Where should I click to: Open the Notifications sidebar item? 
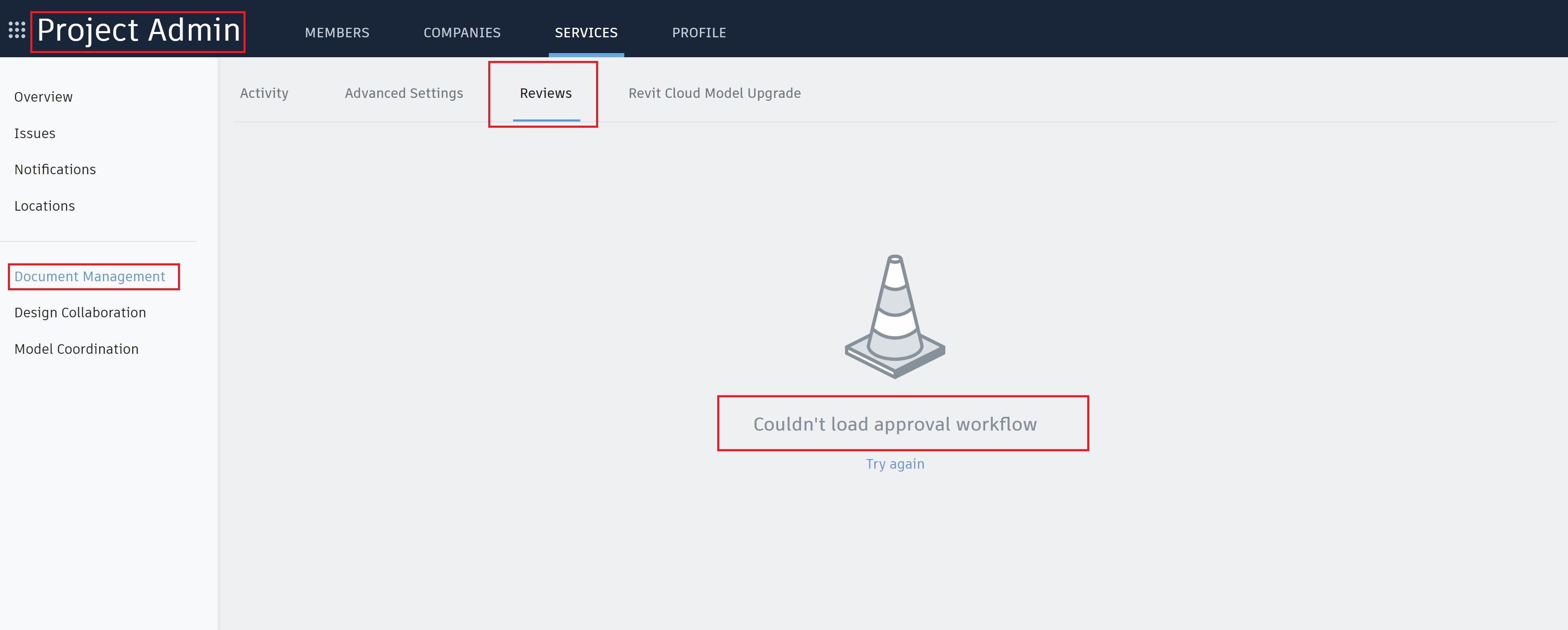[x=55, y=169]
